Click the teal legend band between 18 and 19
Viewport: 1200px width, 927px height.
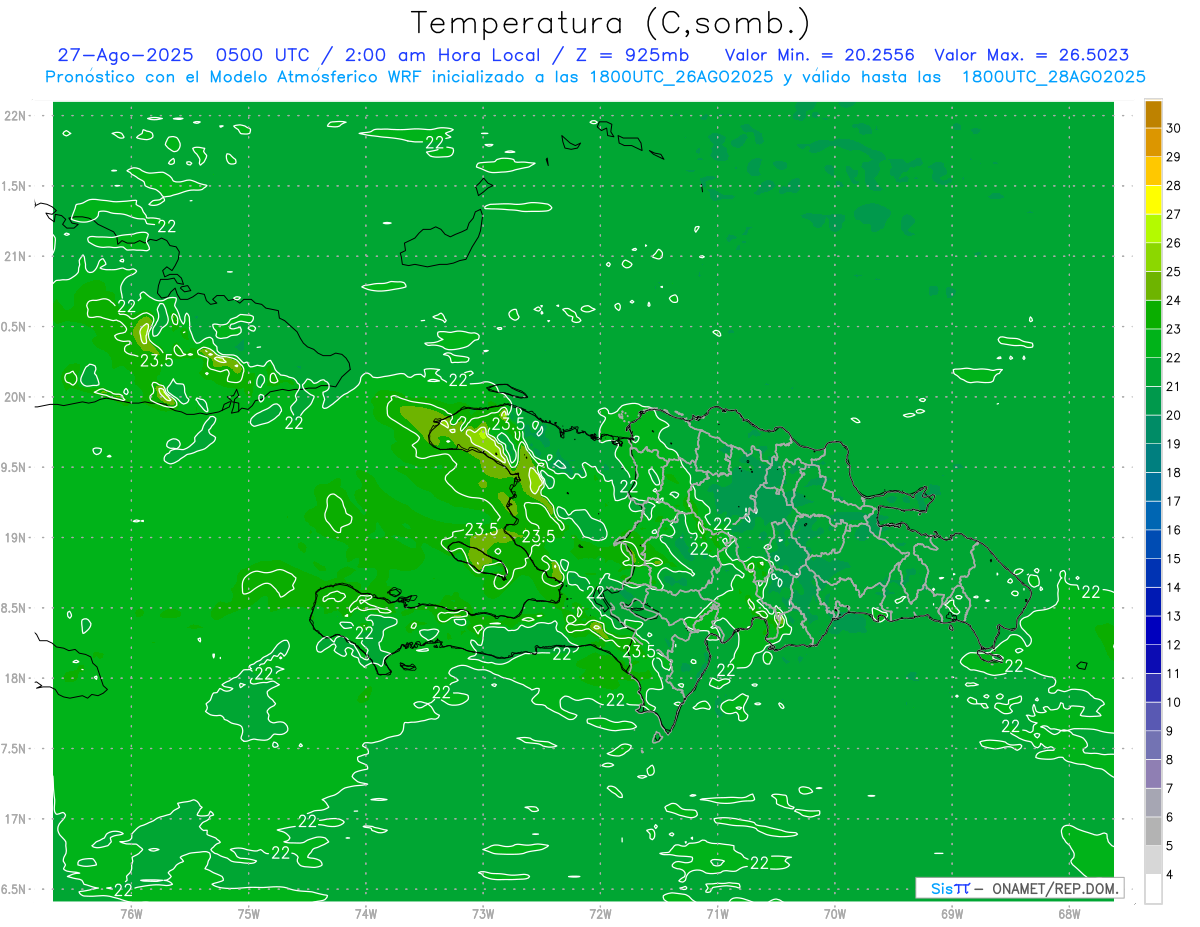[x=1153, y=458]
